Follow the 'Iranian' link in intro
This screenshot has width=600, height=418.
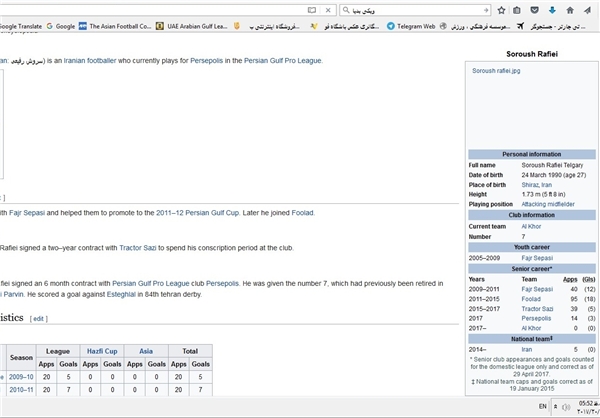(74, 60)
